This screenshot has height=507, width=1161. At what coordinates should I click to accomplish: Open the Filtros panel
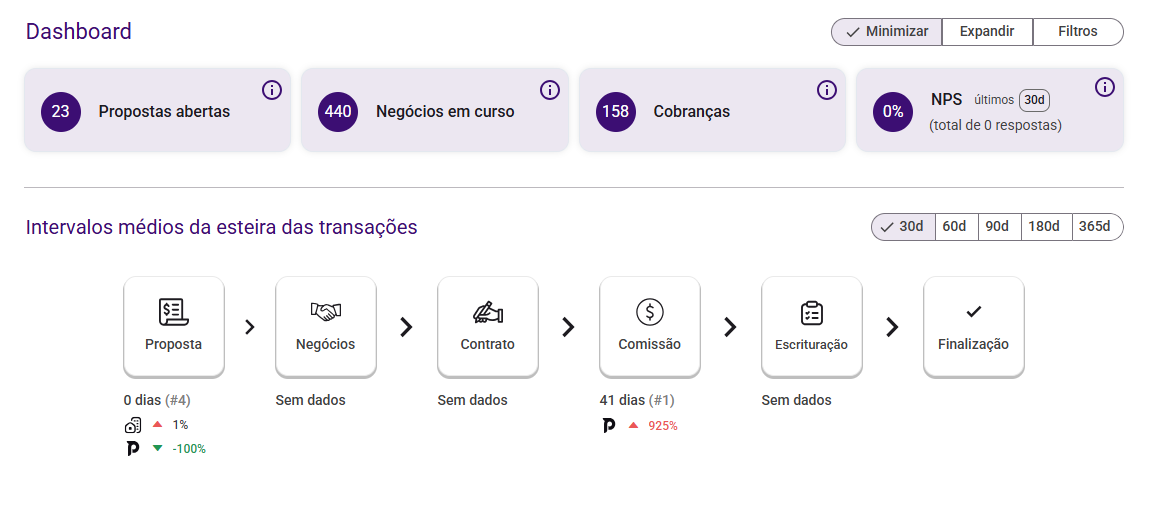pyautogui.click(x=1078, y=32)
